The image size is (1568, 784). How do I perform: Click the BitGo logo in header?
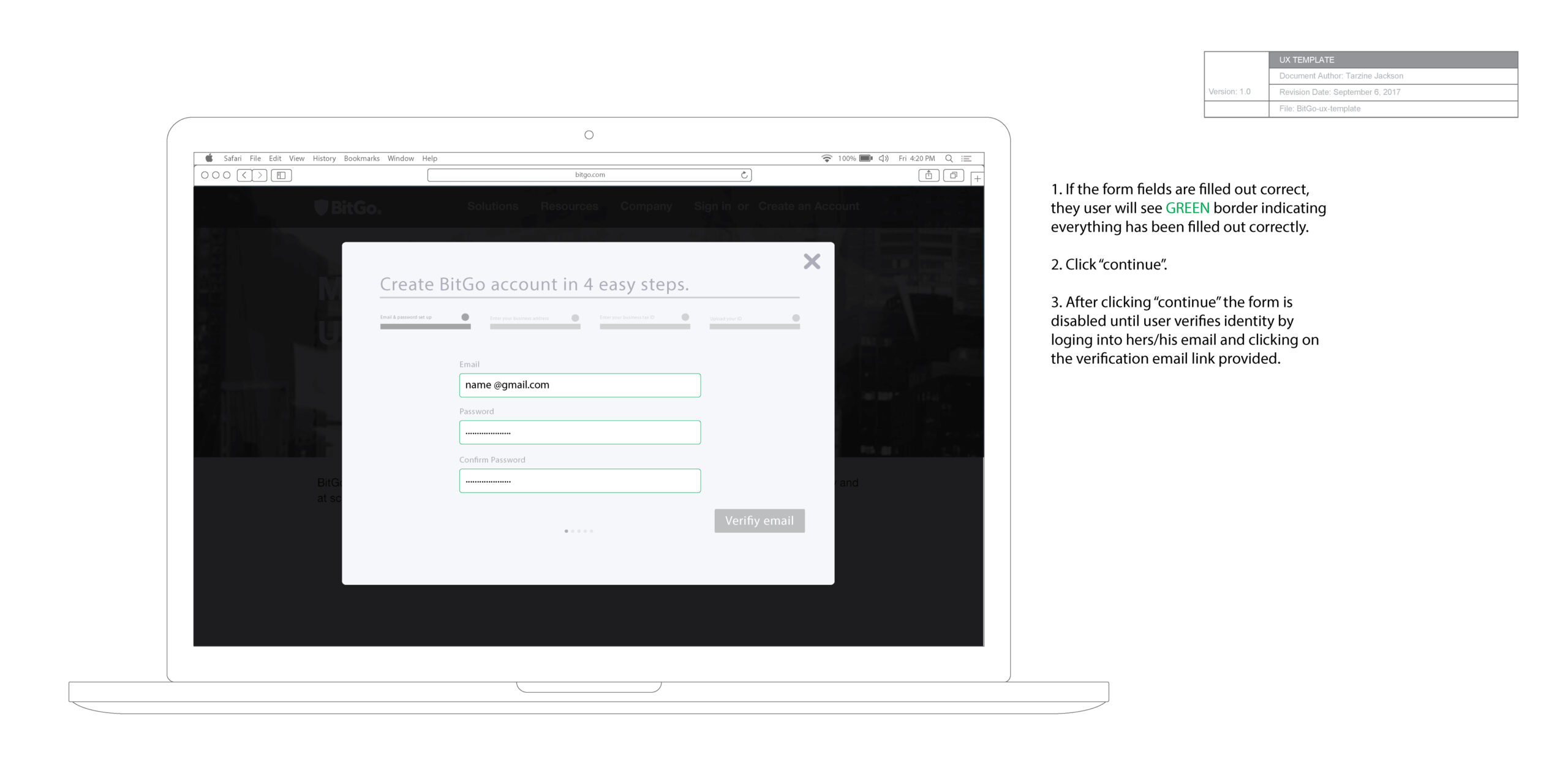348,208
